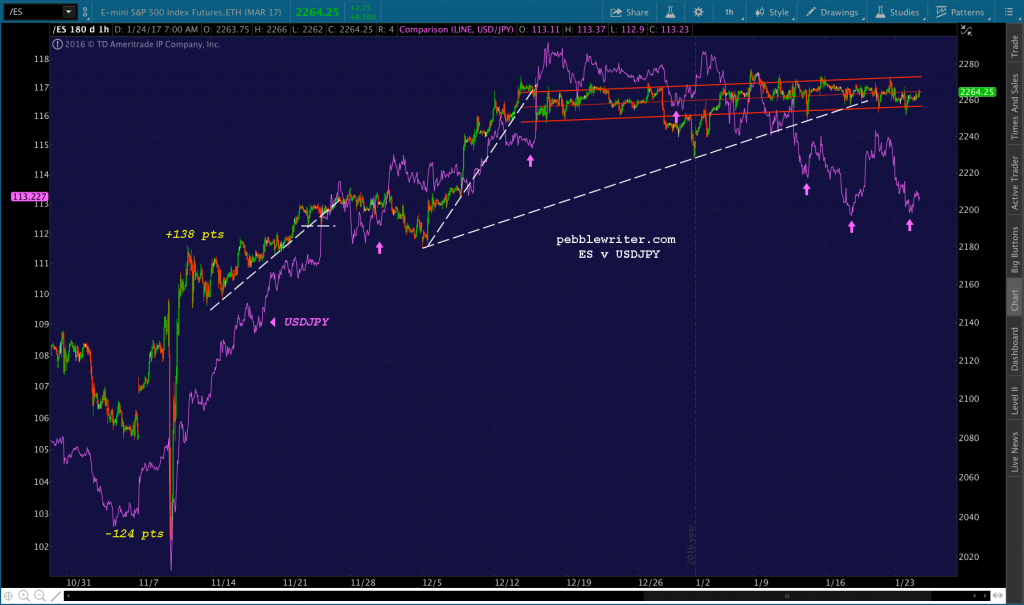Open the Share tool in the chart toolbar

click(x=630, y=12)
